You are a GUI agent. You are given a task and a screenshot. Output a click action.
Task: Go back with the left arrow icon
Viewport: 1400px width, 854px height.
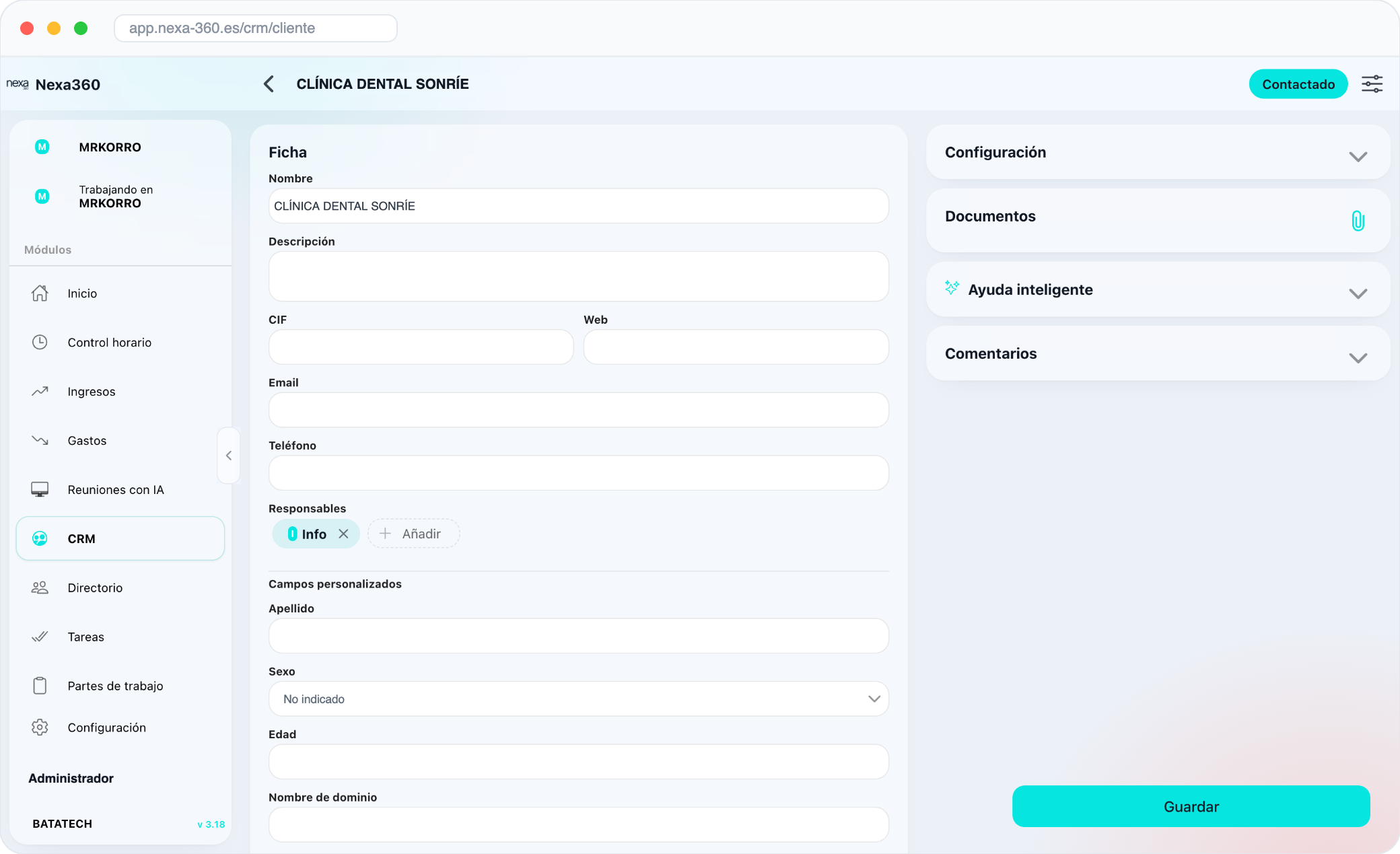point(269,84)
